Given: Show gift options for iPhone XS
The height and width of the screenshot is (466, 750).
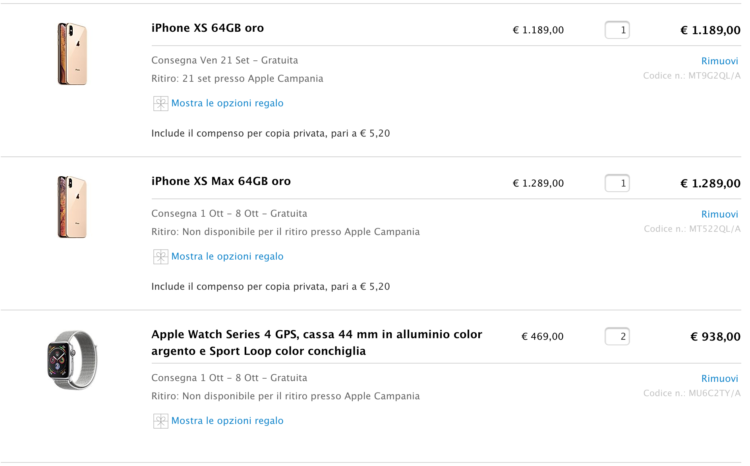Looking at the screenshot, I should click(227, 103).
